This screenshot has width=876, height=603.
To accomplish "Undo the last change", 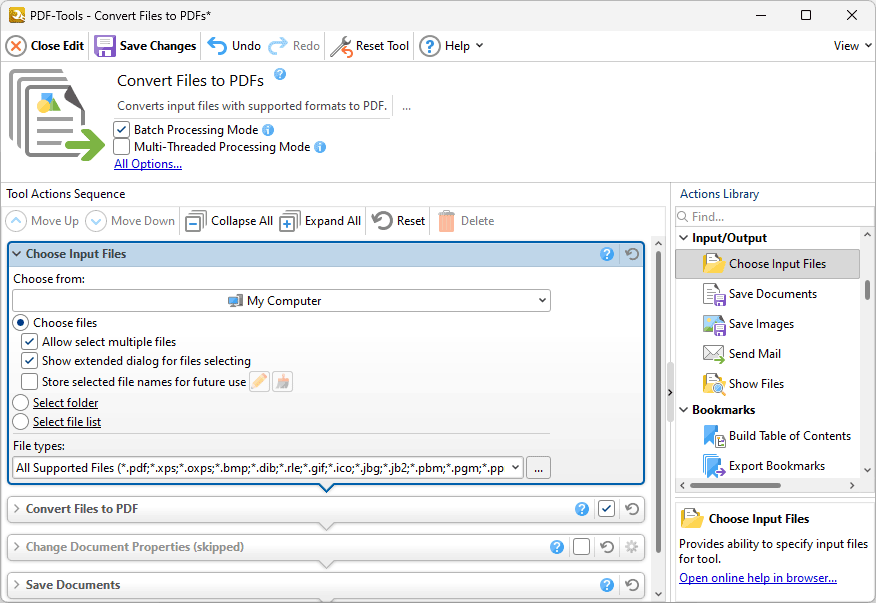I will (x=234, y=46).
